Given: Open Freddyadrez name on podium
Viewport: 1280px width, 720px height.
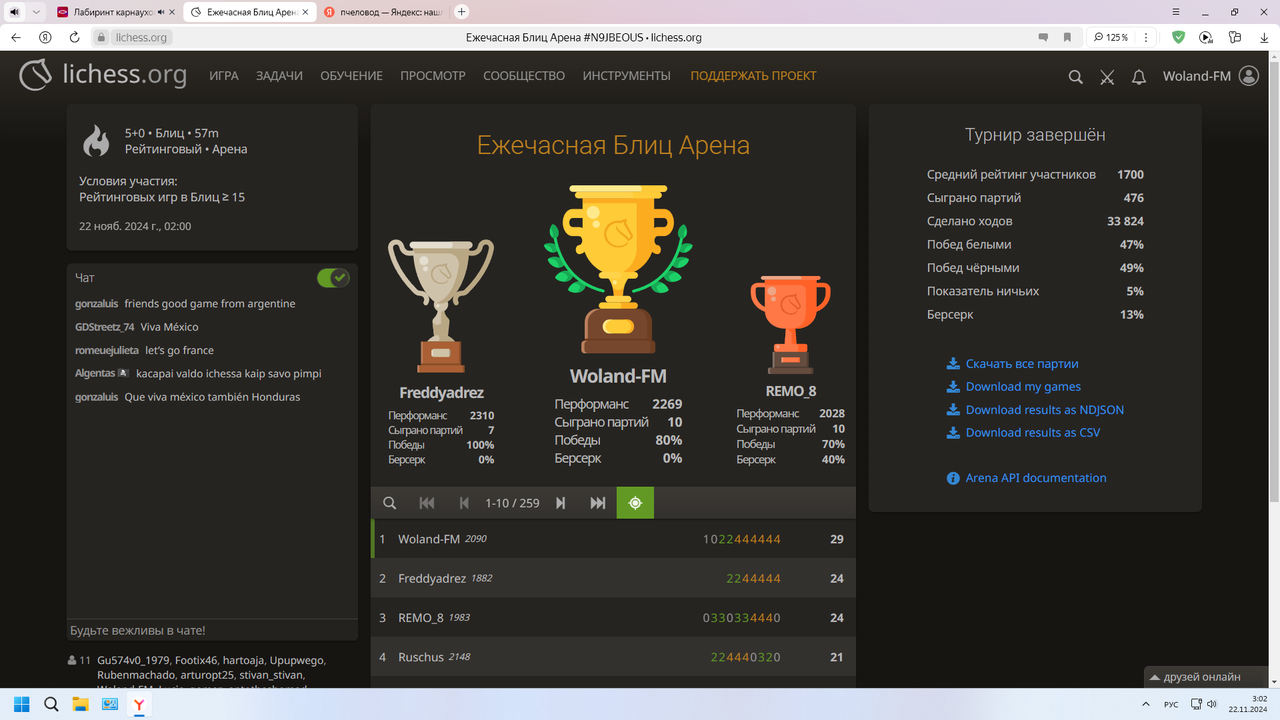Looking at the screenshot, I should click(x=441, y=393).
